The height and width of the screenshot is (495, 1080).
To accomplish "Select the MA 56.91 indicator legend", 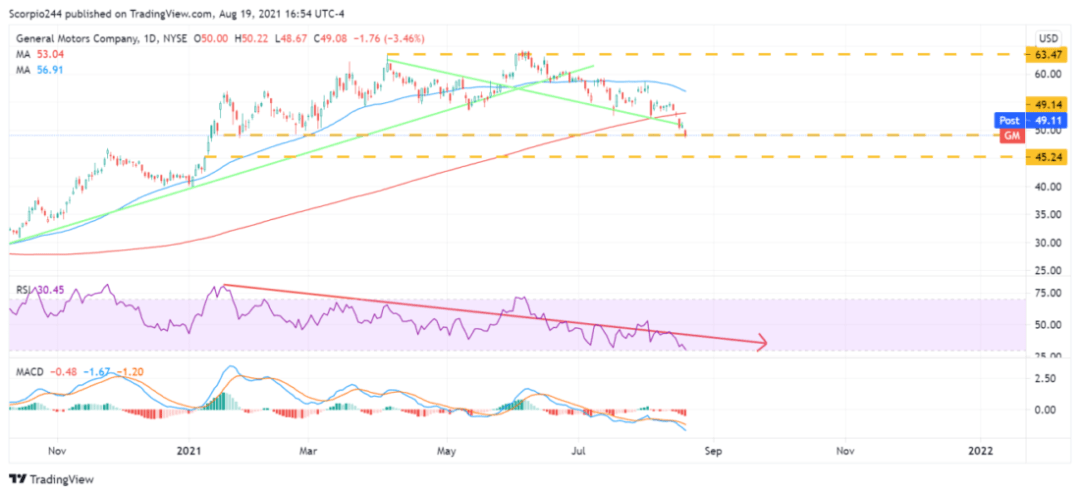I will click(x=38, y=70).
